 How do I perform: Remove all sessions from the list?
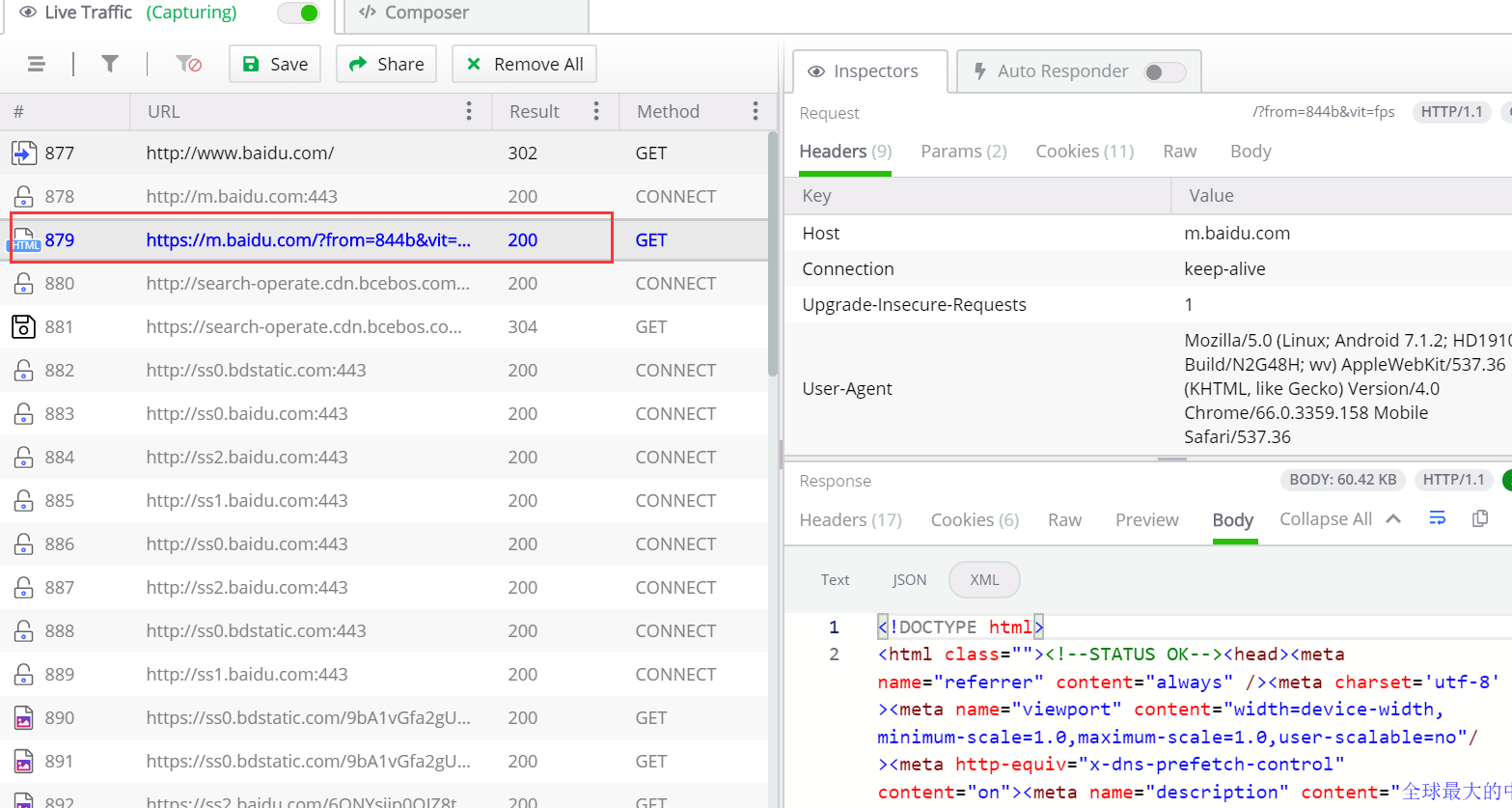(x=524, y=64)
